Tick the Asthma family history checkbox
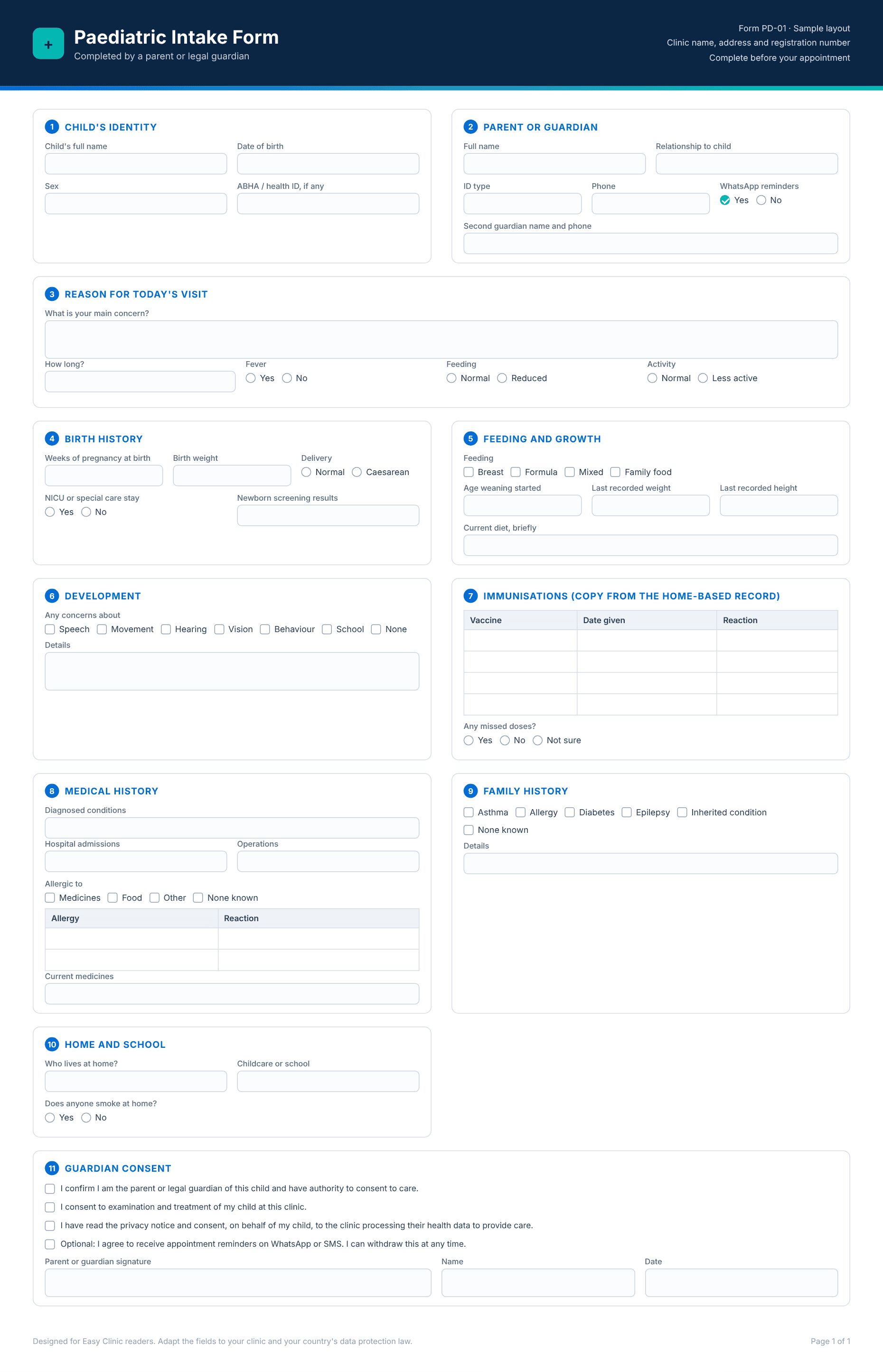Screen dimensions: 883x1372 coord(469,812)
